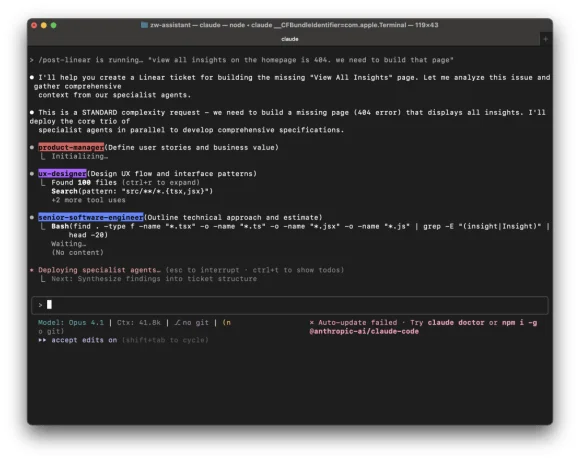This screenshot has height=461, width=580.
Task: Click the folder icon in the title bar
Action: (x=144, y=25)
